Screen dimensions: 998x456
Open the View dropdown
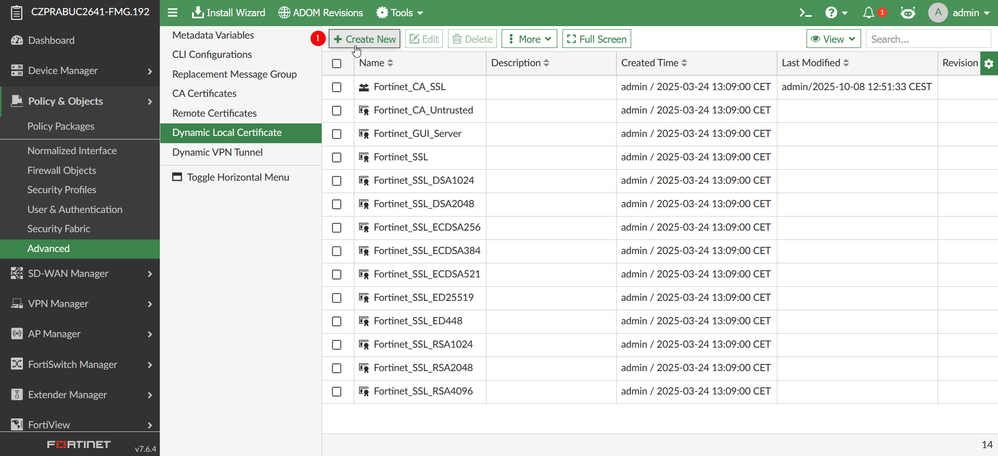pyautogui.click(x=833, y=39)
